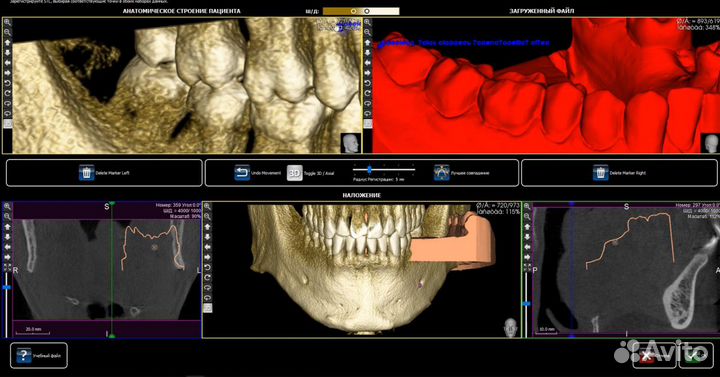Move the slice slider in coronal view

(x=6, y=287)
